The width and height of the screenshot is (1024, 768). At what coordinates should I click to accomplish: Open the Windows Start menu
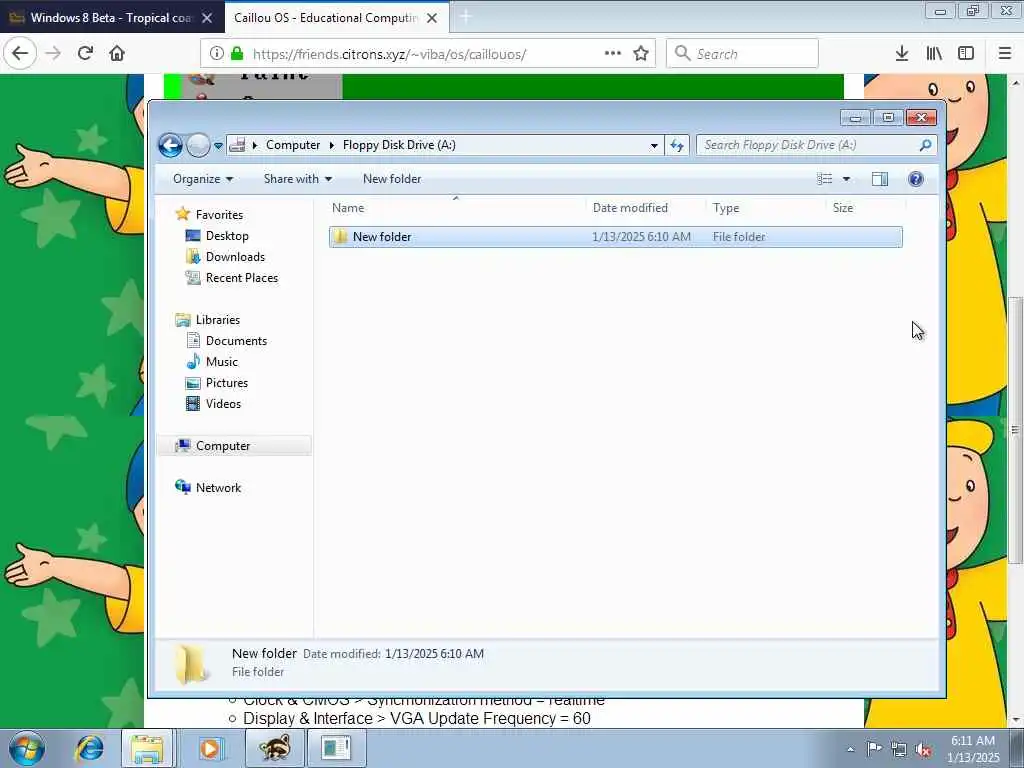tap(27, 748)
